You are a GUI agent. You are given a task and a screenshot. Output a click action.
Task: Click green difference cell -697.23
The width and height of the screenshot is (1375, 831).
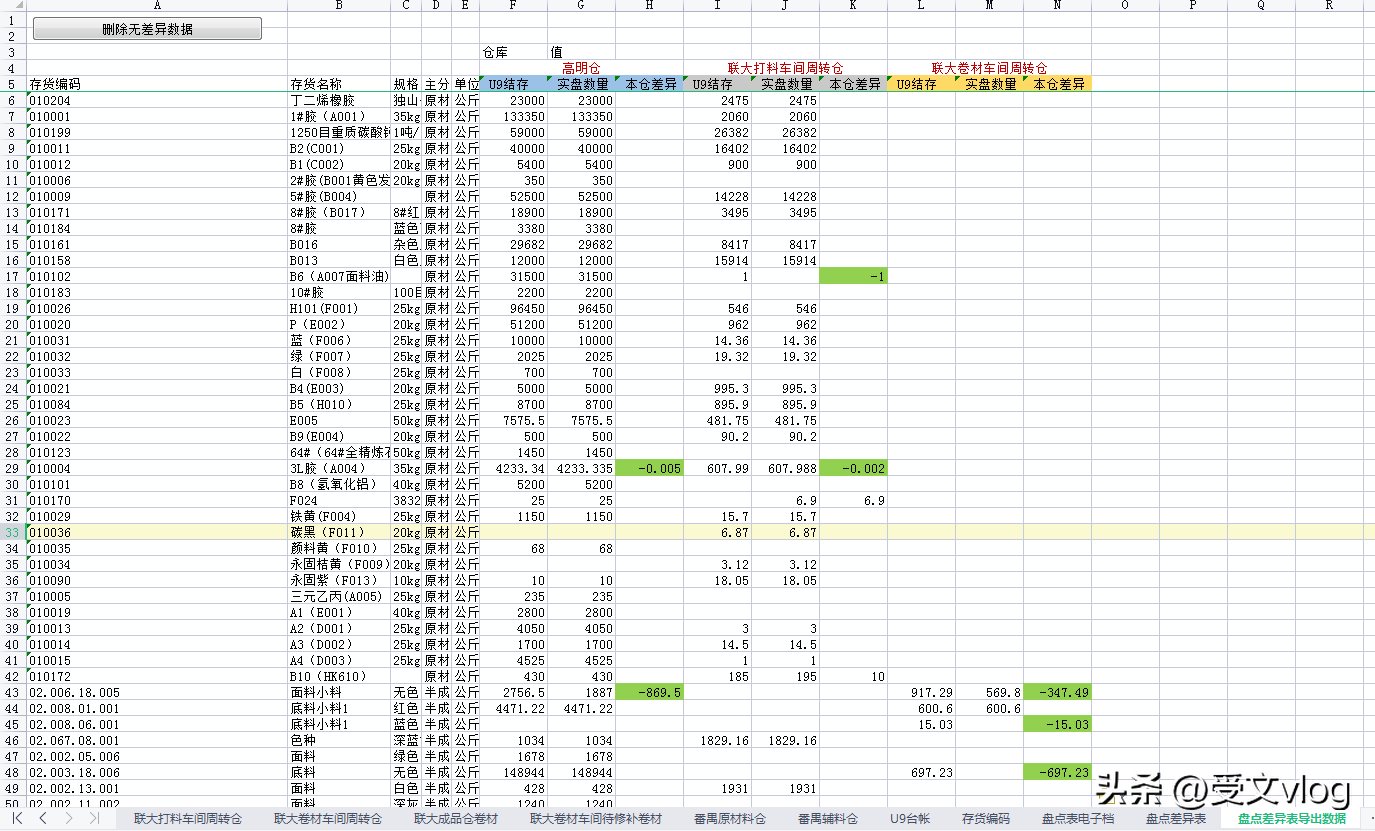tap(1057, 772)
